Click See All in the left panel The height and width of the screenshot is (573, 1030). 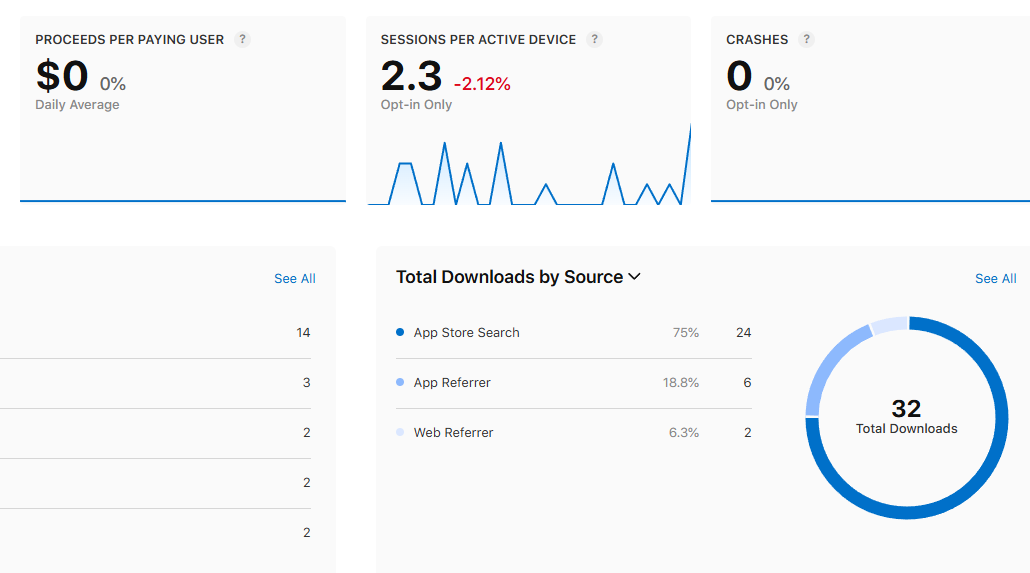click(294, 279)
